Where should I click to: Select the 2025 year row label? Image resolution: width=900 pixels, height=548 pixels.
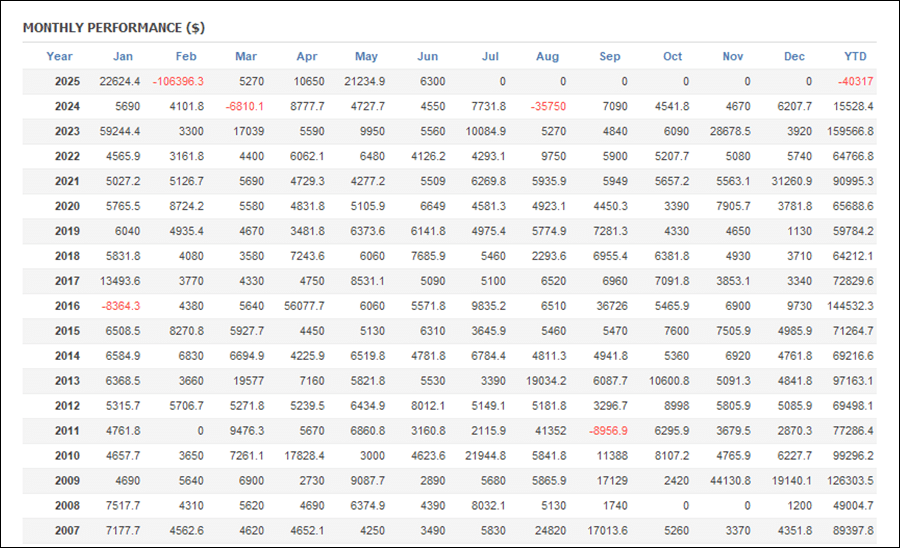click(x=67, y=81)
